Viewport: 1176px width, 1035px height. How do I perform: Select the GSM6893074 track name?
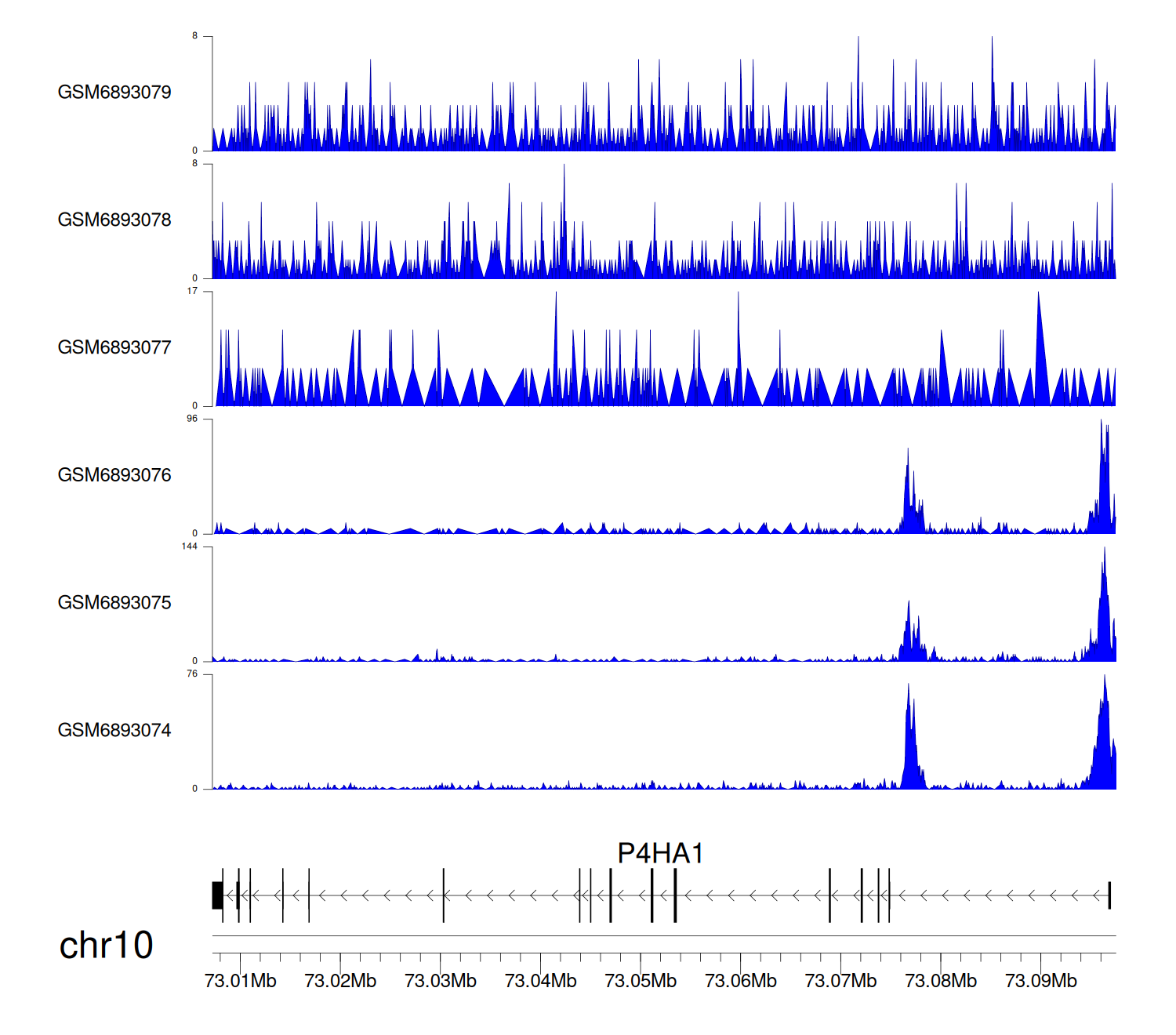coord(114,731)
